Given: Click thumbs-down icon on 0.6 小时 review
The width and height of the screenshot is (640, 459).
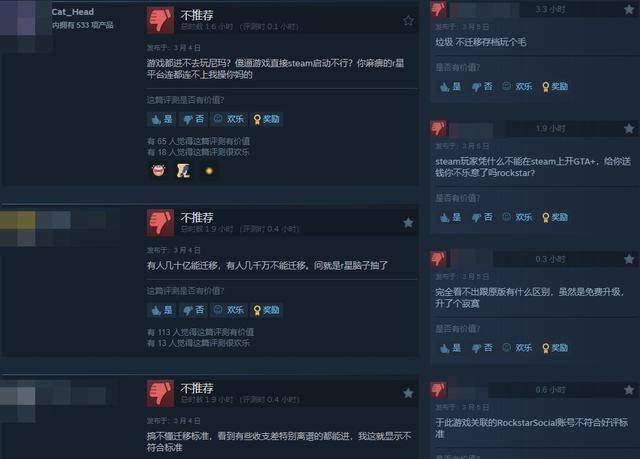Looking at the screenshot, I should (x=438, y=390).
